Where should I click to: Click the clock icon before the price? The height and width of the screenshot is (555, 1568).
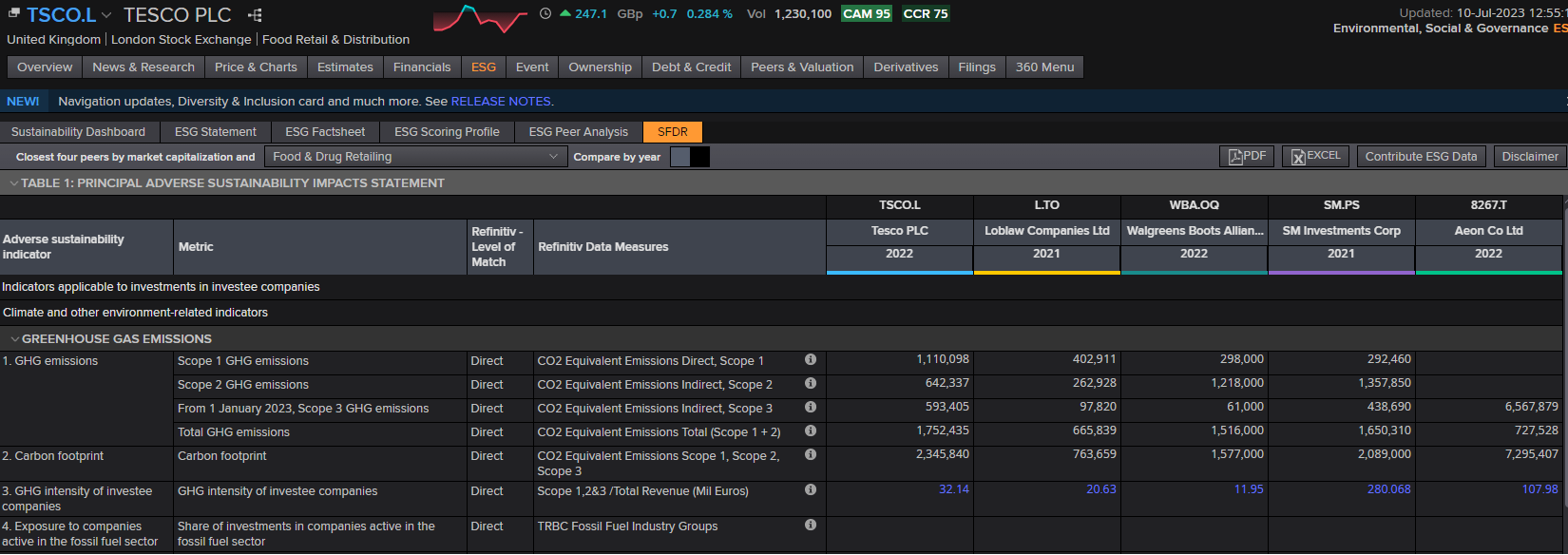pos(545,13)
